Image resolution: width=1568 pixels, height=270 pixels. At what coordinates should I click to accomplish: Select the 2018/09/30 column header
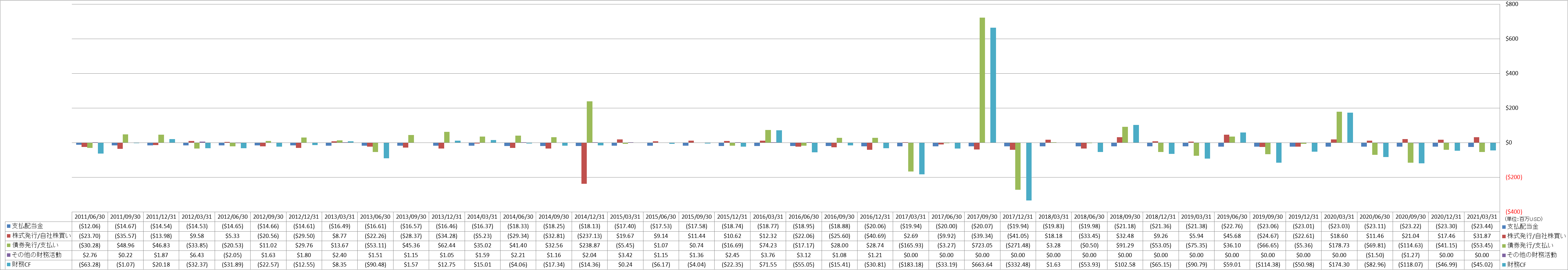tap(1125, 217)
